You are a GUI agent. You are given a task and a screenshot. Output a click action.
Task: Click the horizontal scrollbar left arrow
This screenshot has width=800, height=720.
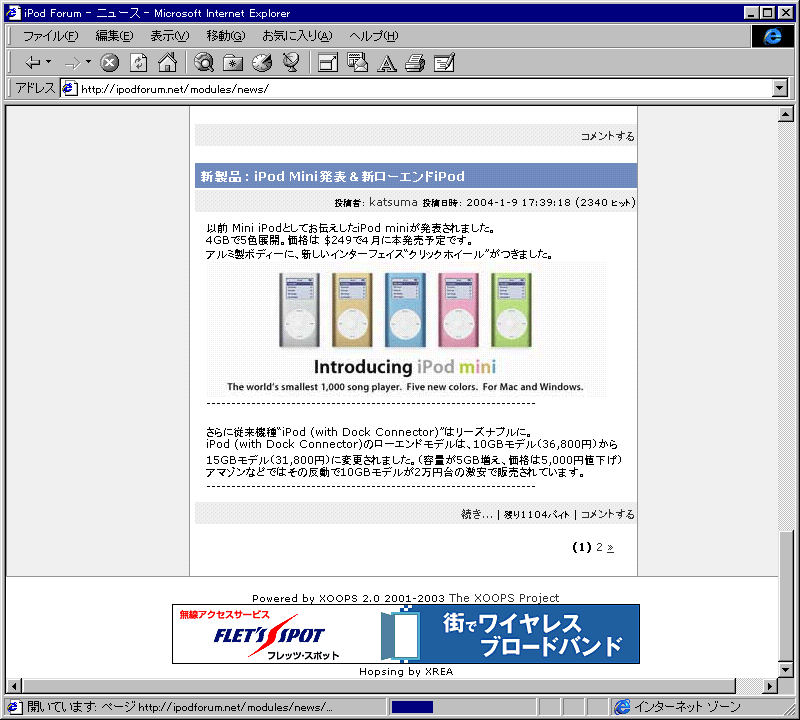click(14, 686)
